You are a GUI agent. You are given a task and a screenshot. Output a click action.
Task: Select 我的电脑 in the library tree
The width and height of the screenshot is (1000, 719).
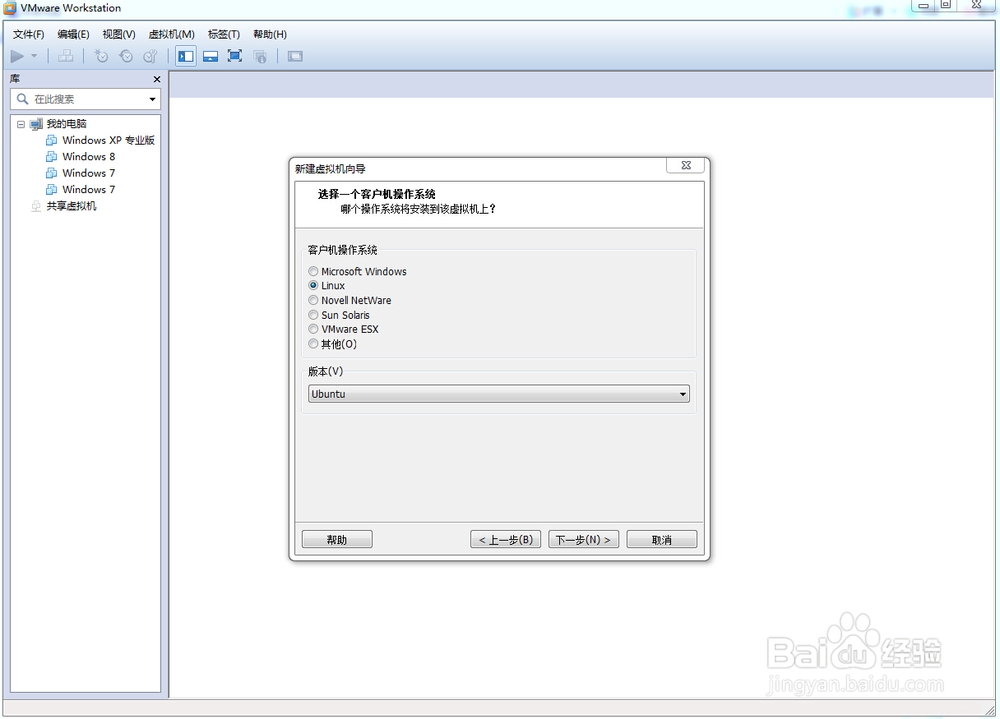click(x=66, y=124)
